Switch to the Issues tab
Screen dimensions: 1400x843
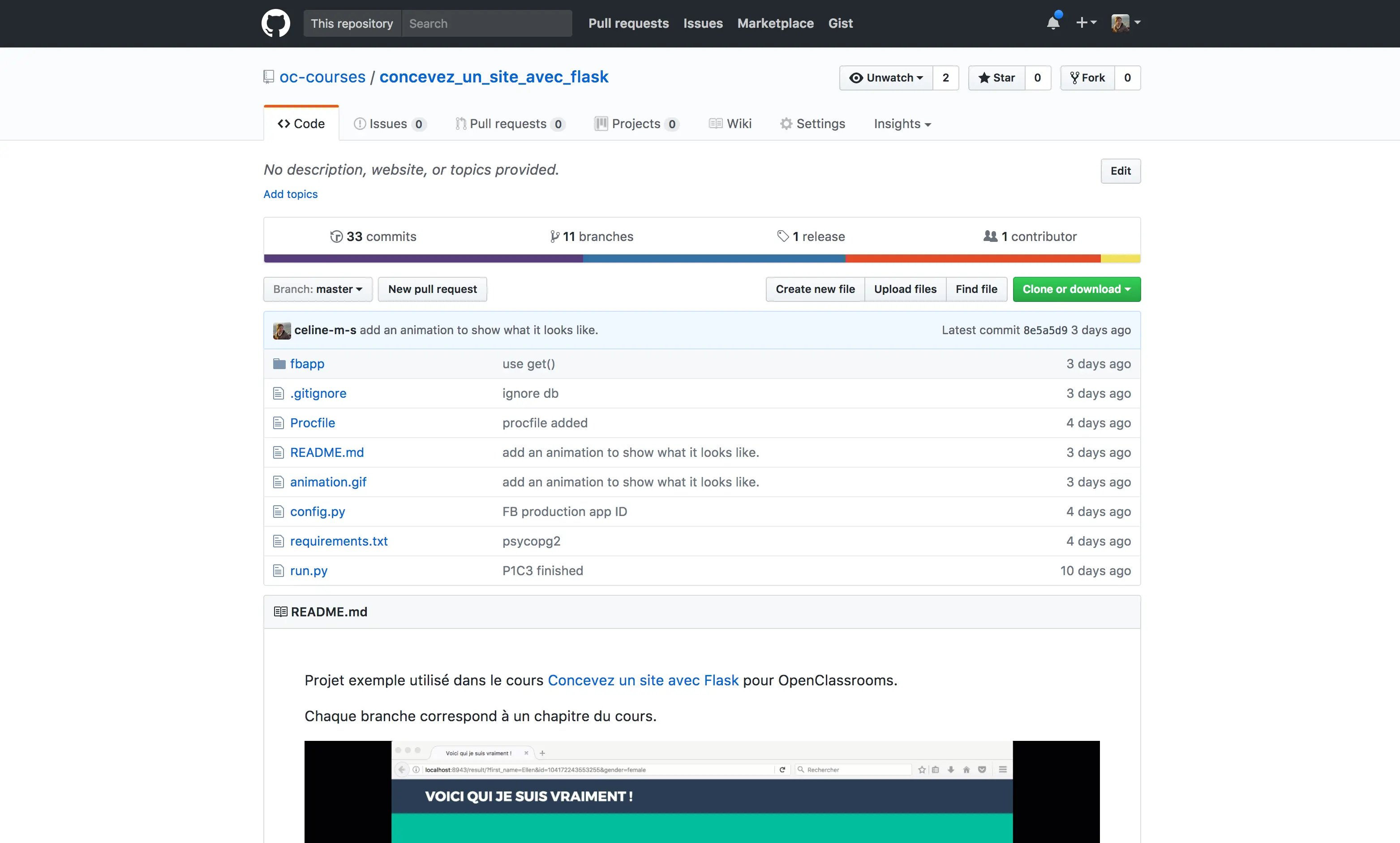point(390,124)
